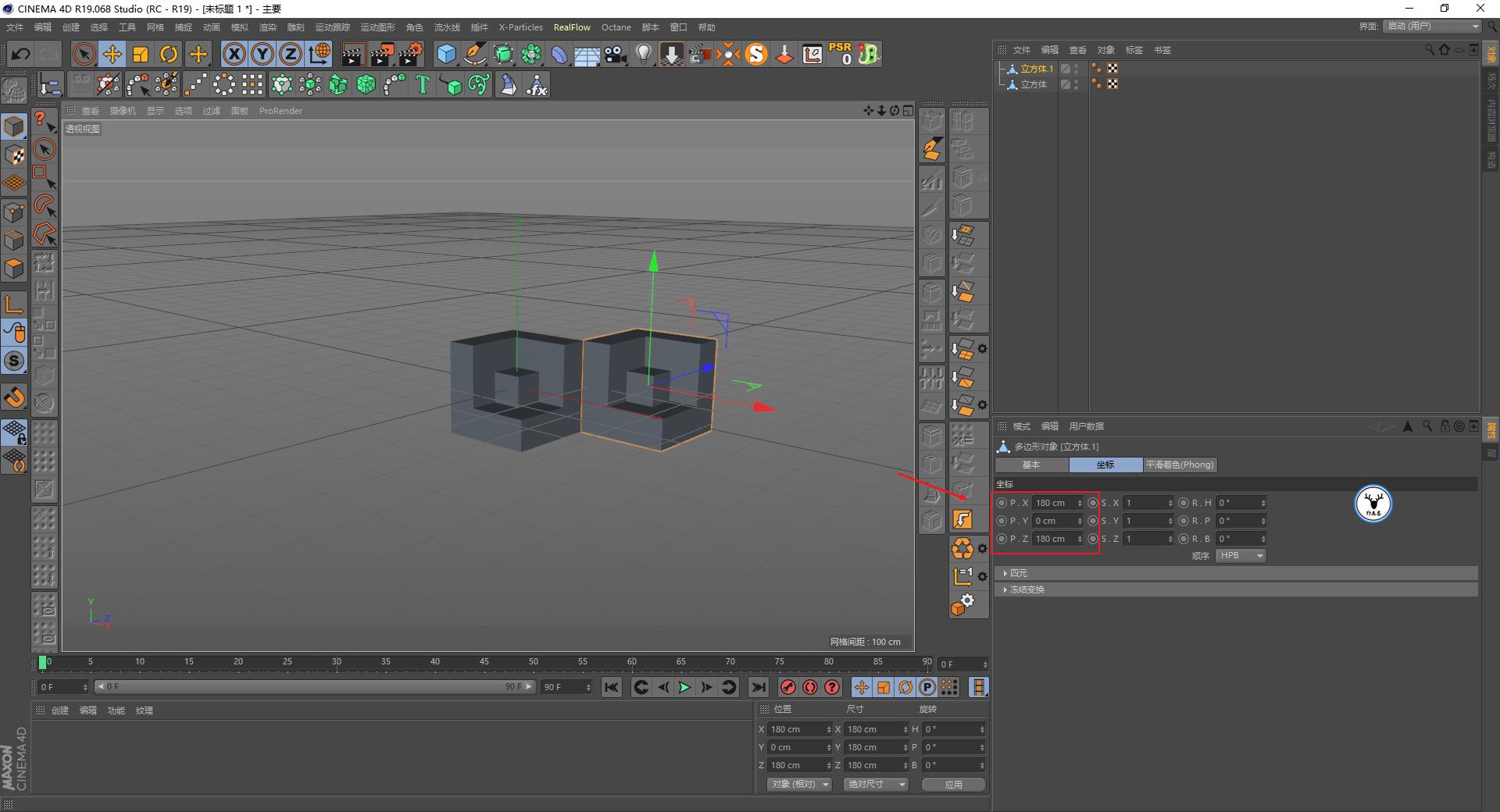Image resolution: width=1500 pixels, height=812 pixels.
Task: Open the 启动(用户) layout dropdown
Action: (x=1430, y=26)
